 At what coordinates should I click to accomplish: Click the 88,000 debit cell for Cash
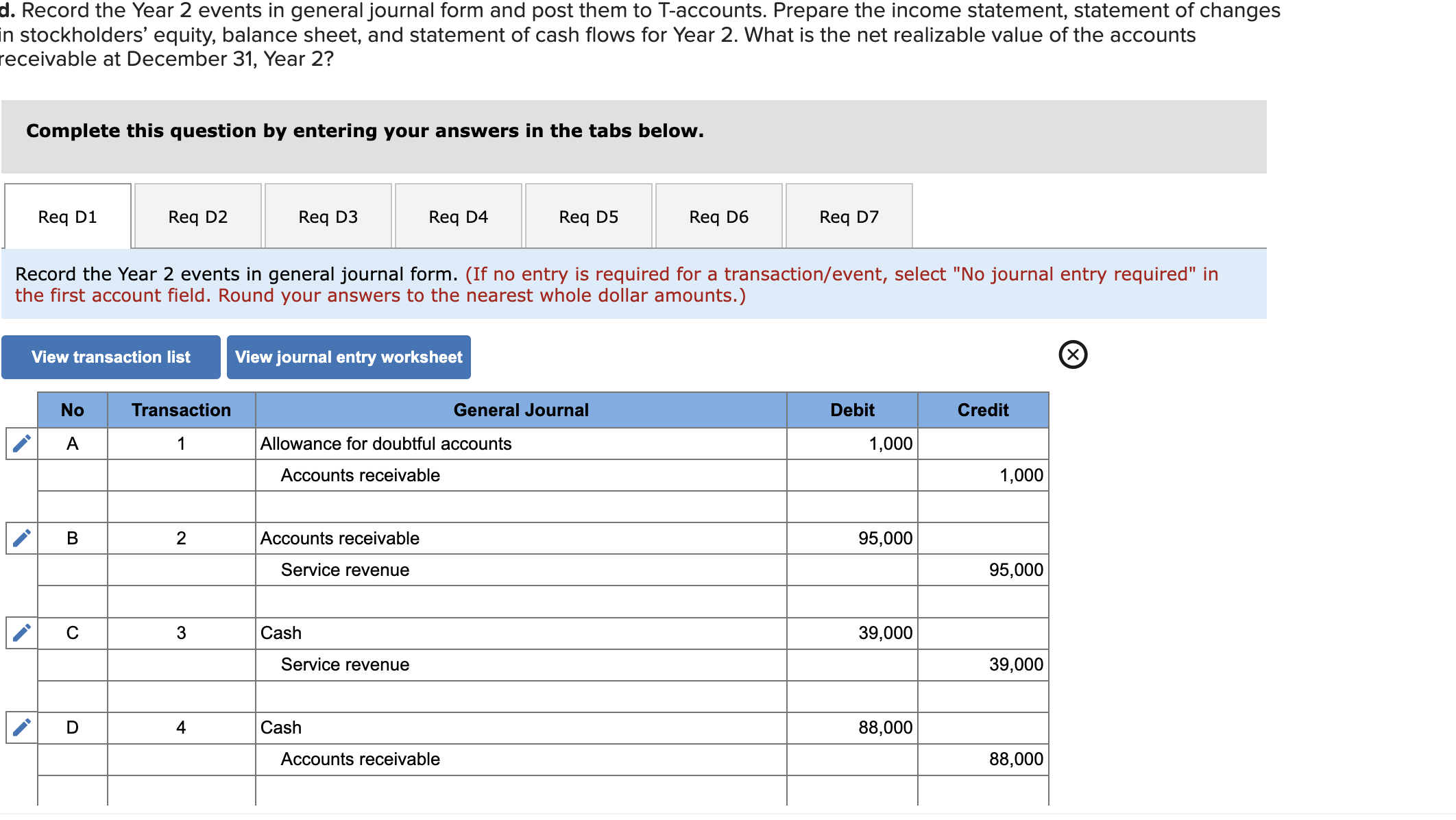pos(852,727)
